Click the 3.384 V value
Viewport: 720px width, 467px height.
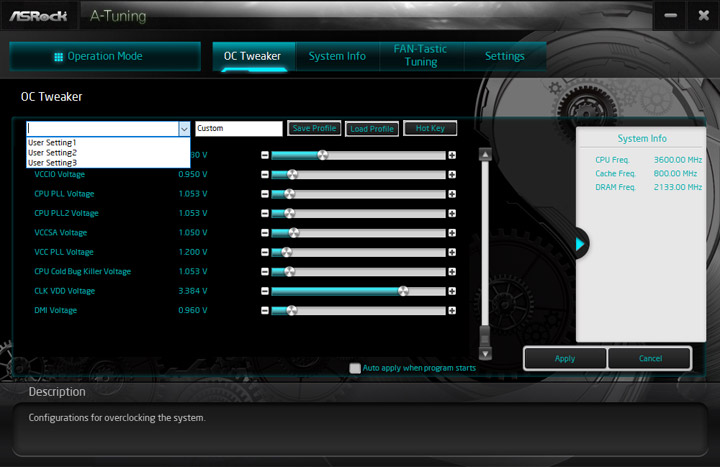193,291
